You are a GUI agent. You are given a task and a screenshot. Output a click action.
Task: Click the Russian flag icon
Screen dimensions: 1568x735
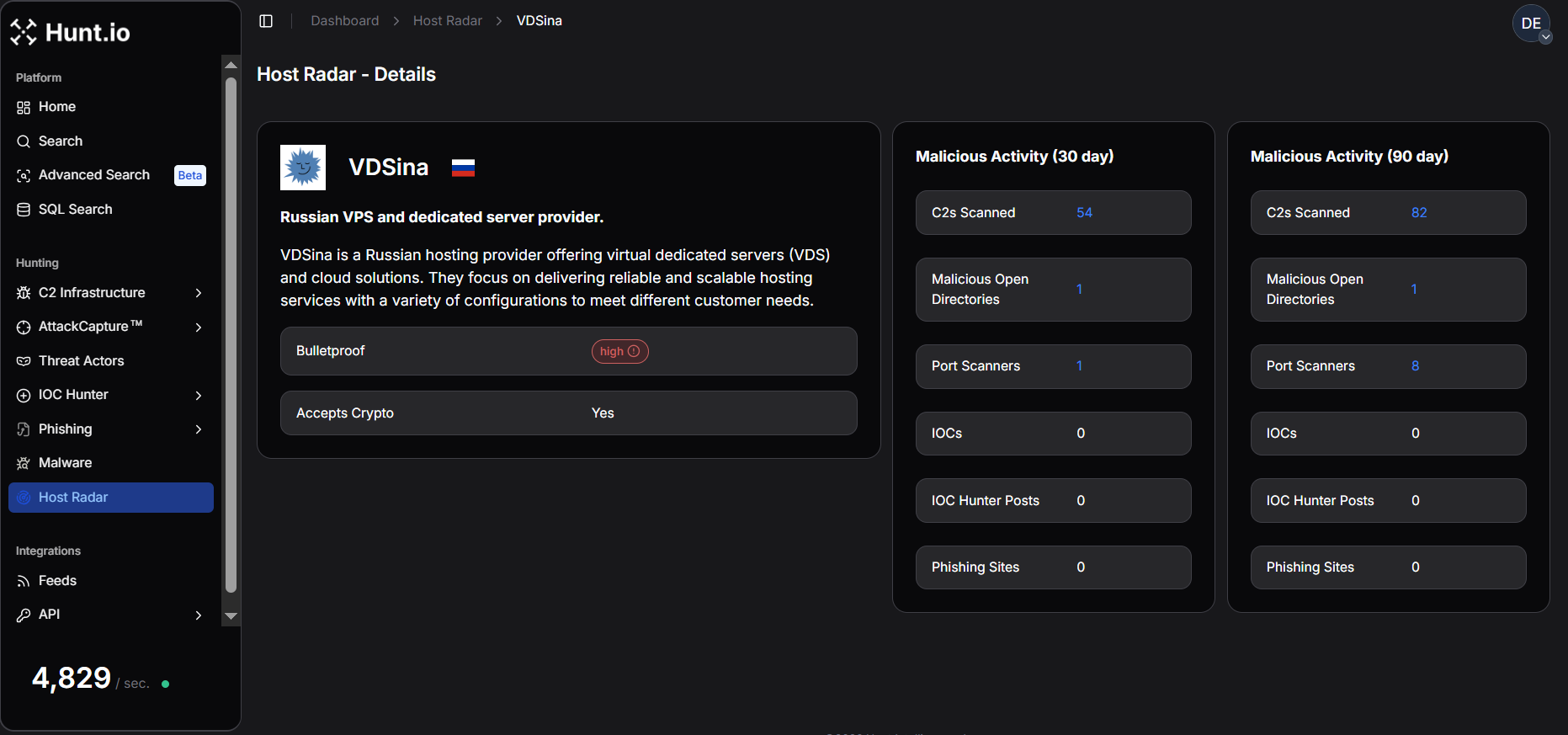[x=463, y=168]
